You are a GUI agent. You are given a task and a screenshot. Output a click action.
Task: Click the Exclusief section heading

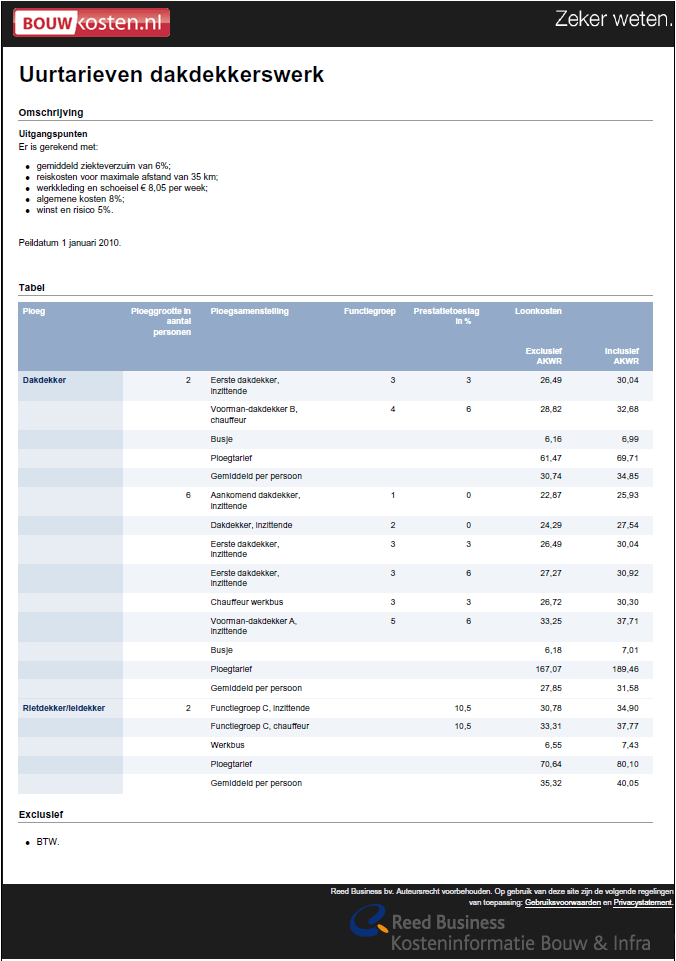[40, 815]
